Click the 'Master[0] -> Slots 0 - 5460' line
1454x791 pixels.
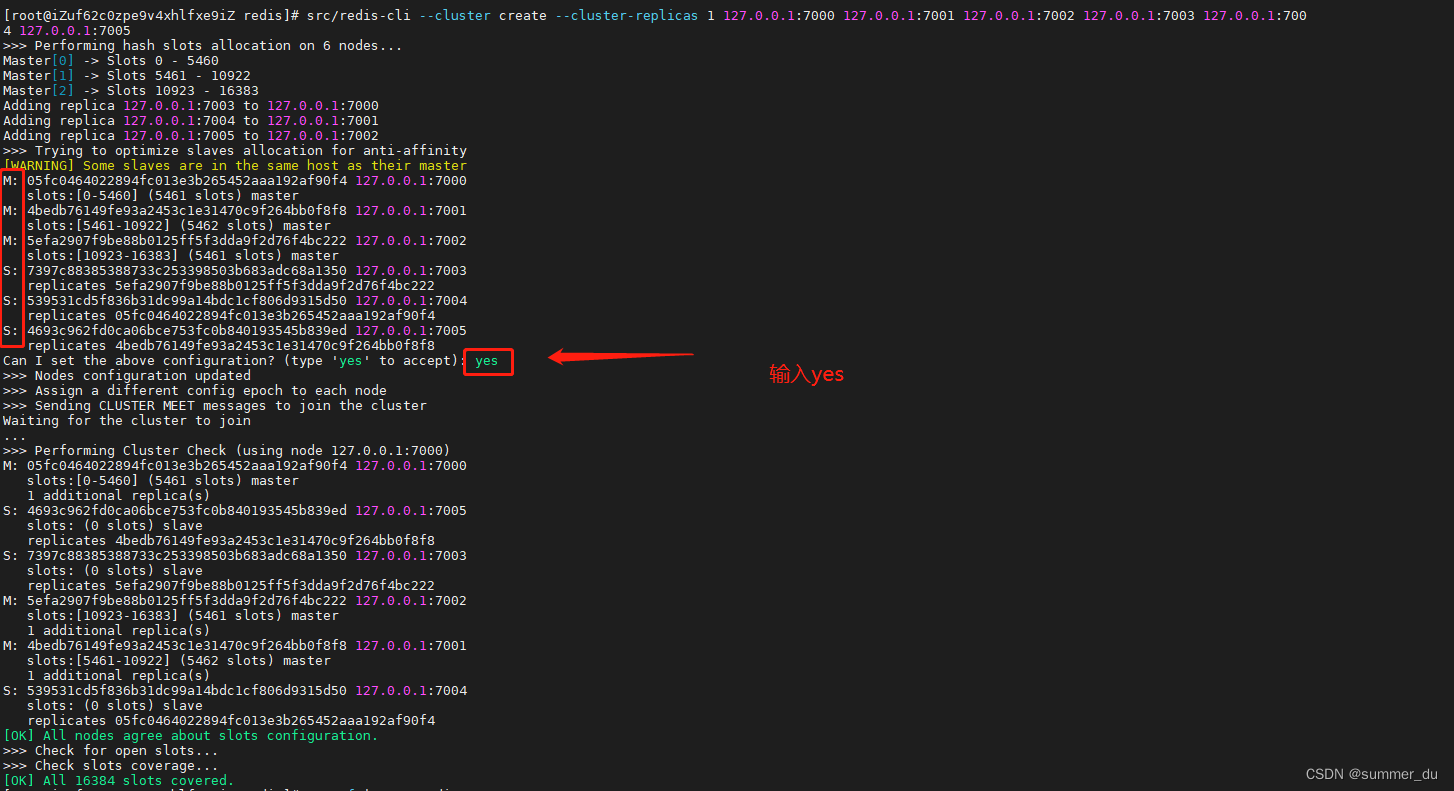pyautogui.click(x=111, y=61)
